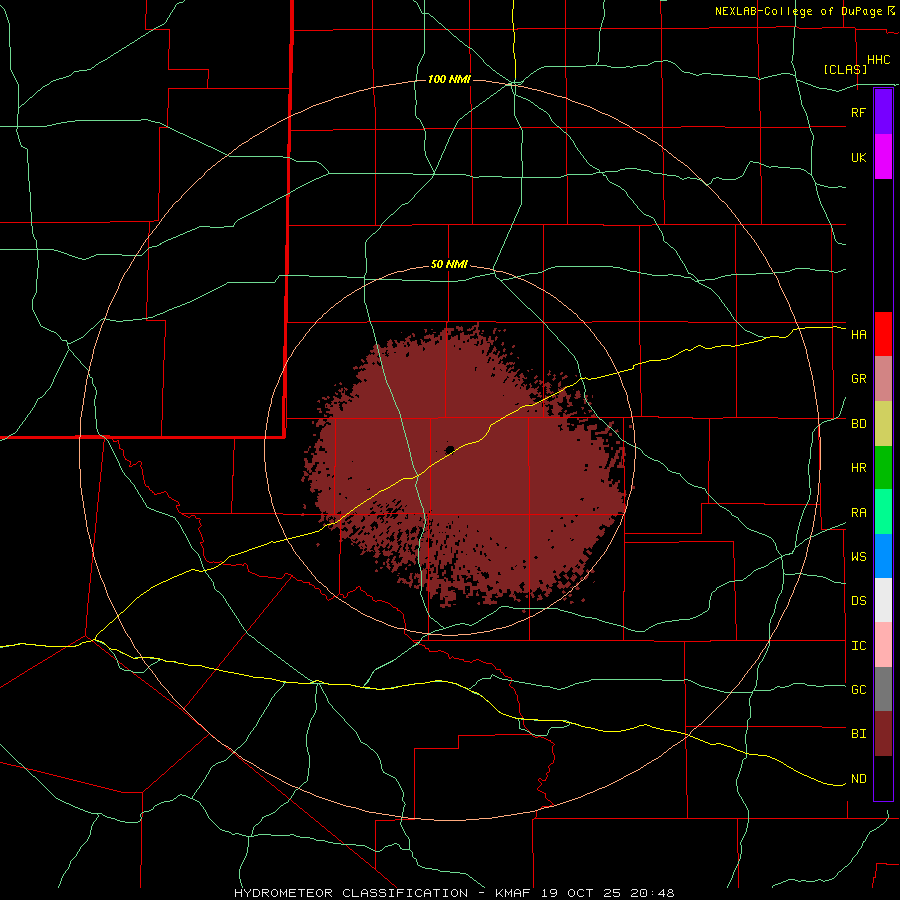Click the RF legend label
Viewport: 900px width, 900px height.
click(858, 112)
